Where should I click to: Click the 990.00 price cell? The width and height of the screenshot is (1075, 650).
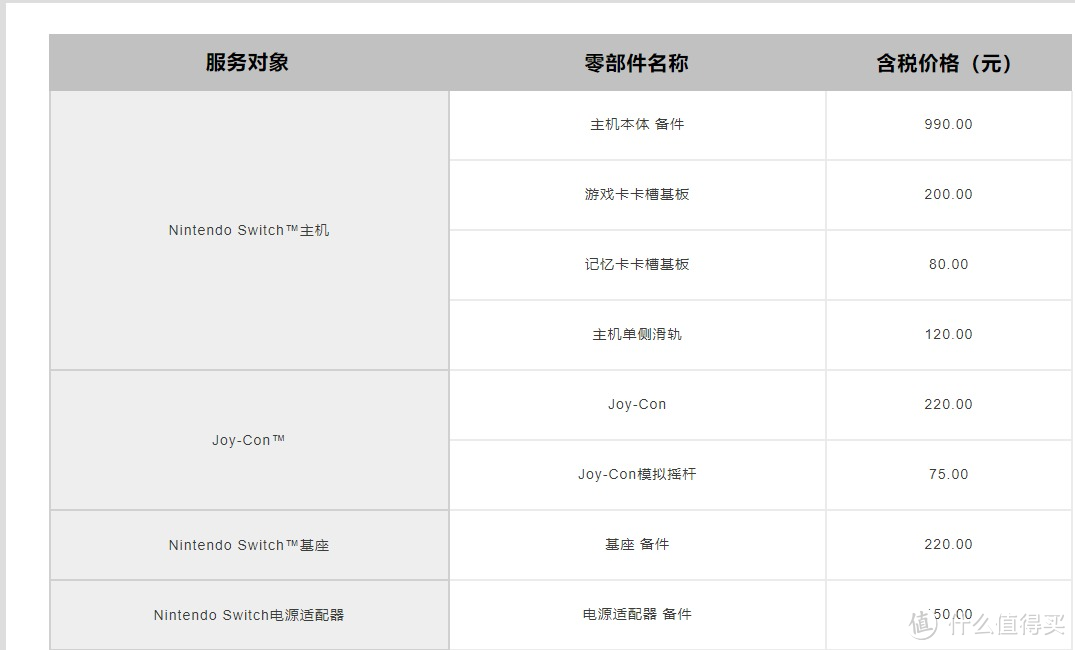[949, 125]
